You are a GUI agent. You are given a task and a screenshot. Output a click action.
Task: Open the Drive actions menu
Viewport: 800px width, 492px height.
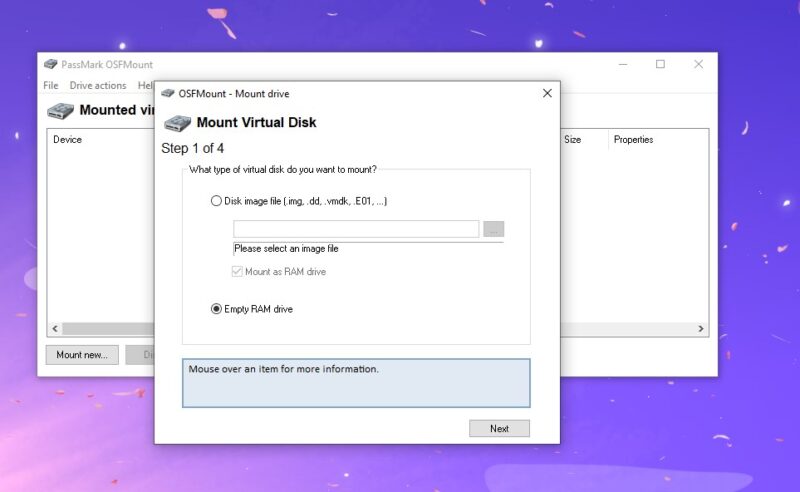(98, 86)
